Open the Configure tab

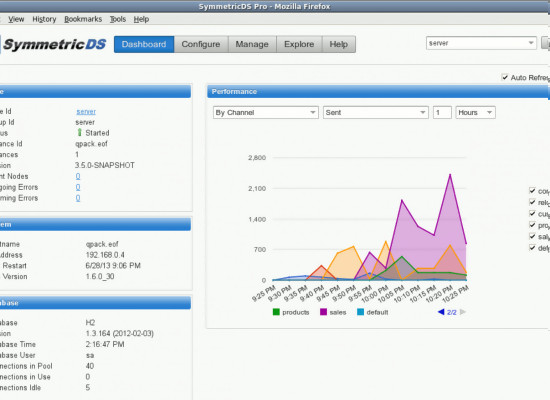(x=201, y=44)
